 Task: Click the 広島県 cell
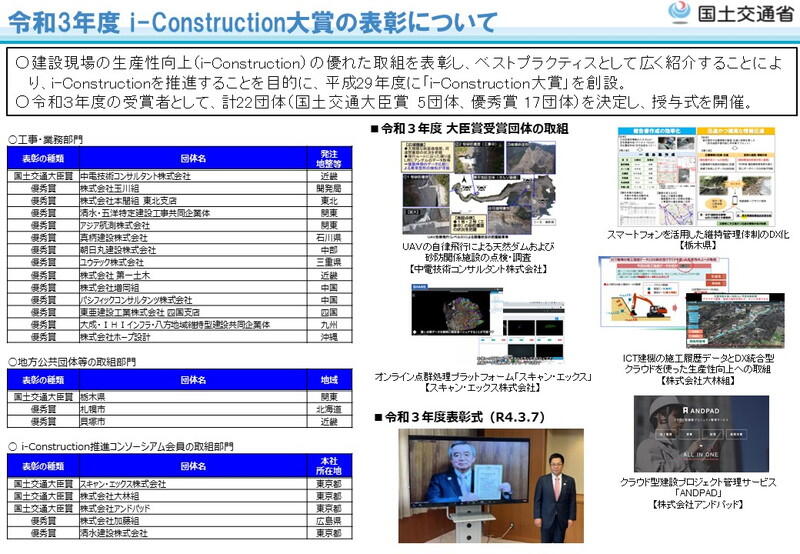pyautogui.click(x=329, y=521)
